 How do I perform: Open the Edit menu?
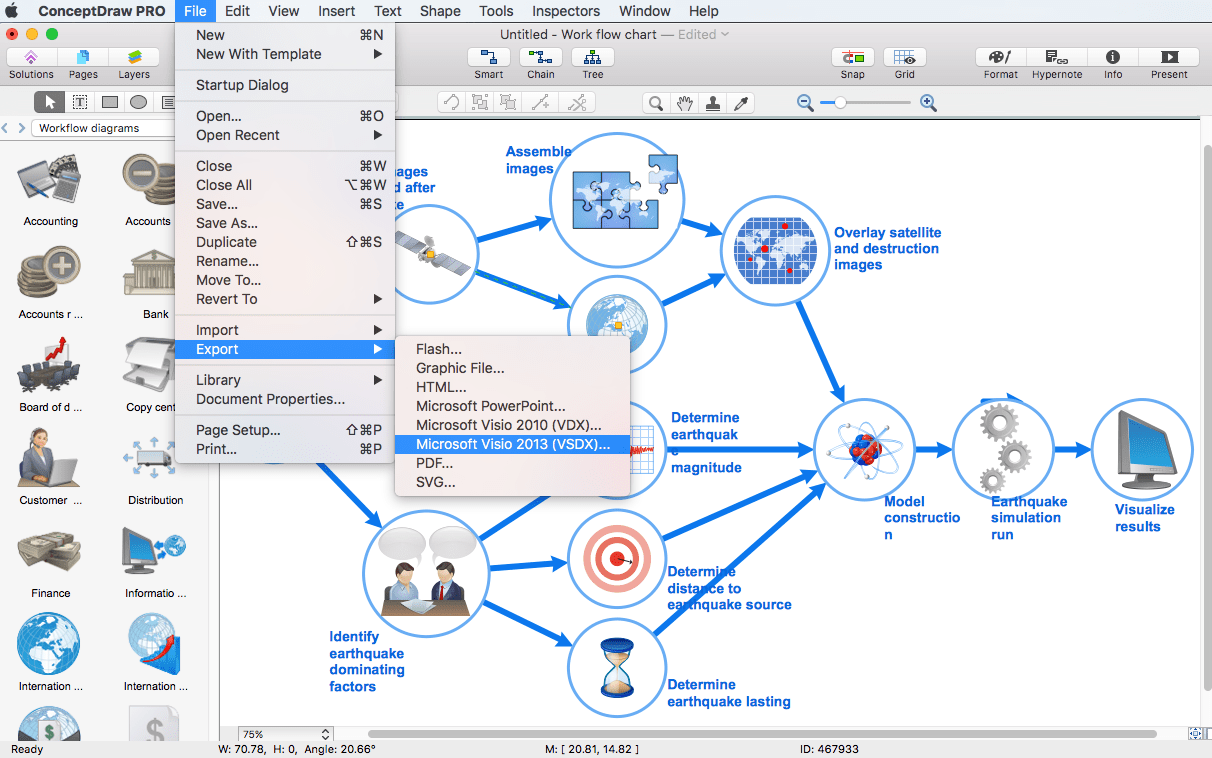(237, 11)
